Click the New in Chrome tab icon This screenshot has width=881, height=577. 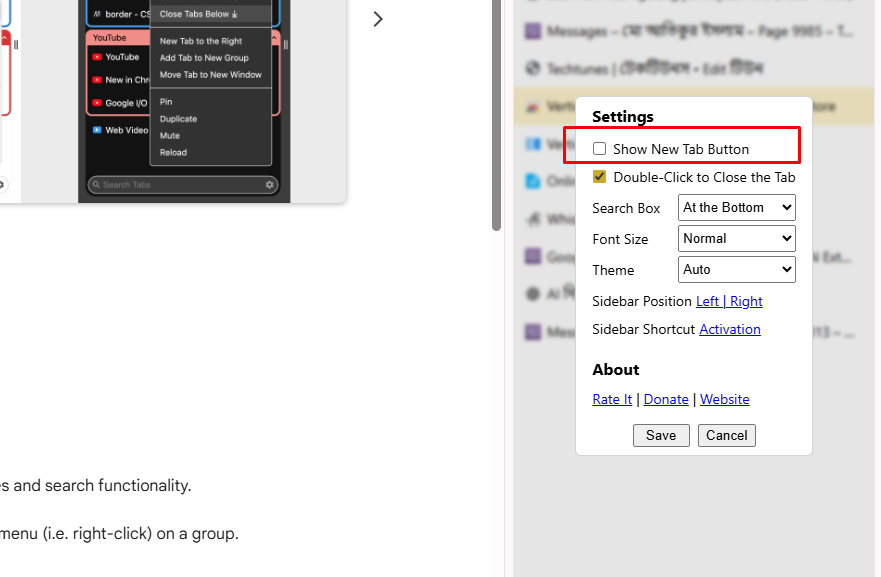click(x=97, y=80)
